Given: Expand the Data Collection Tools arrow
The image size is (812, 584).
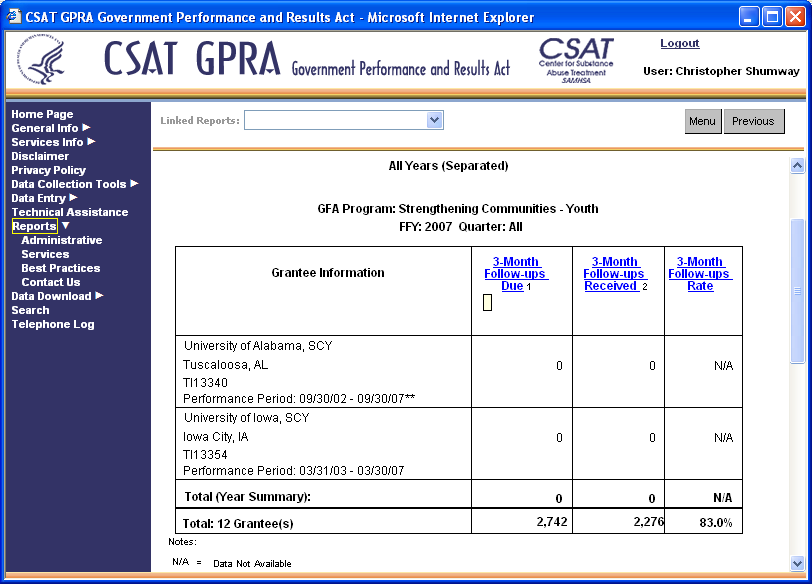Looking at the screenshot, I should (x=134, y=184).
